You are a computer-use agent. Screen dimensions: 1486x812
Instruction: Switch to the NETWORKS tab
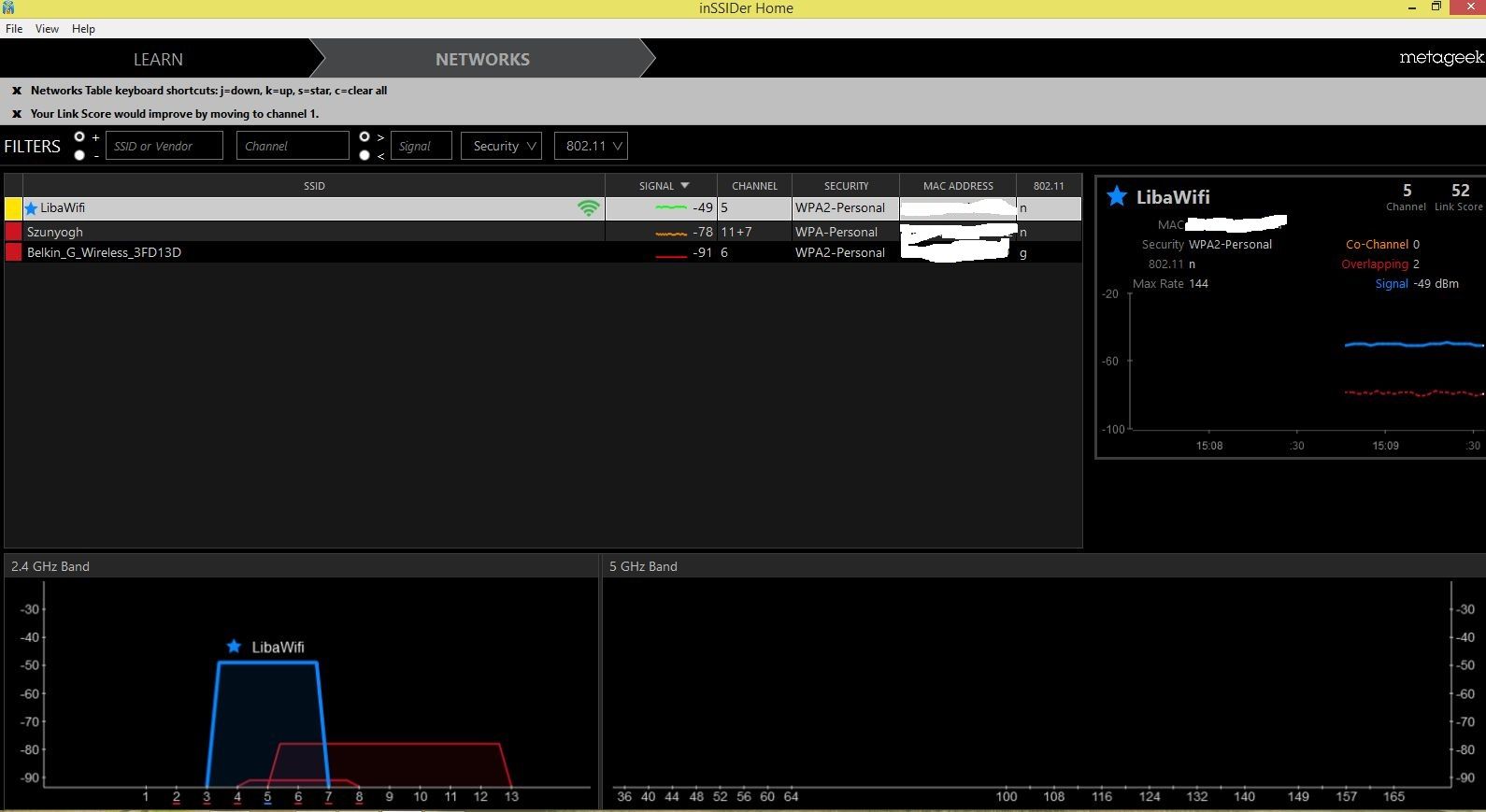[x=482, y=59]
